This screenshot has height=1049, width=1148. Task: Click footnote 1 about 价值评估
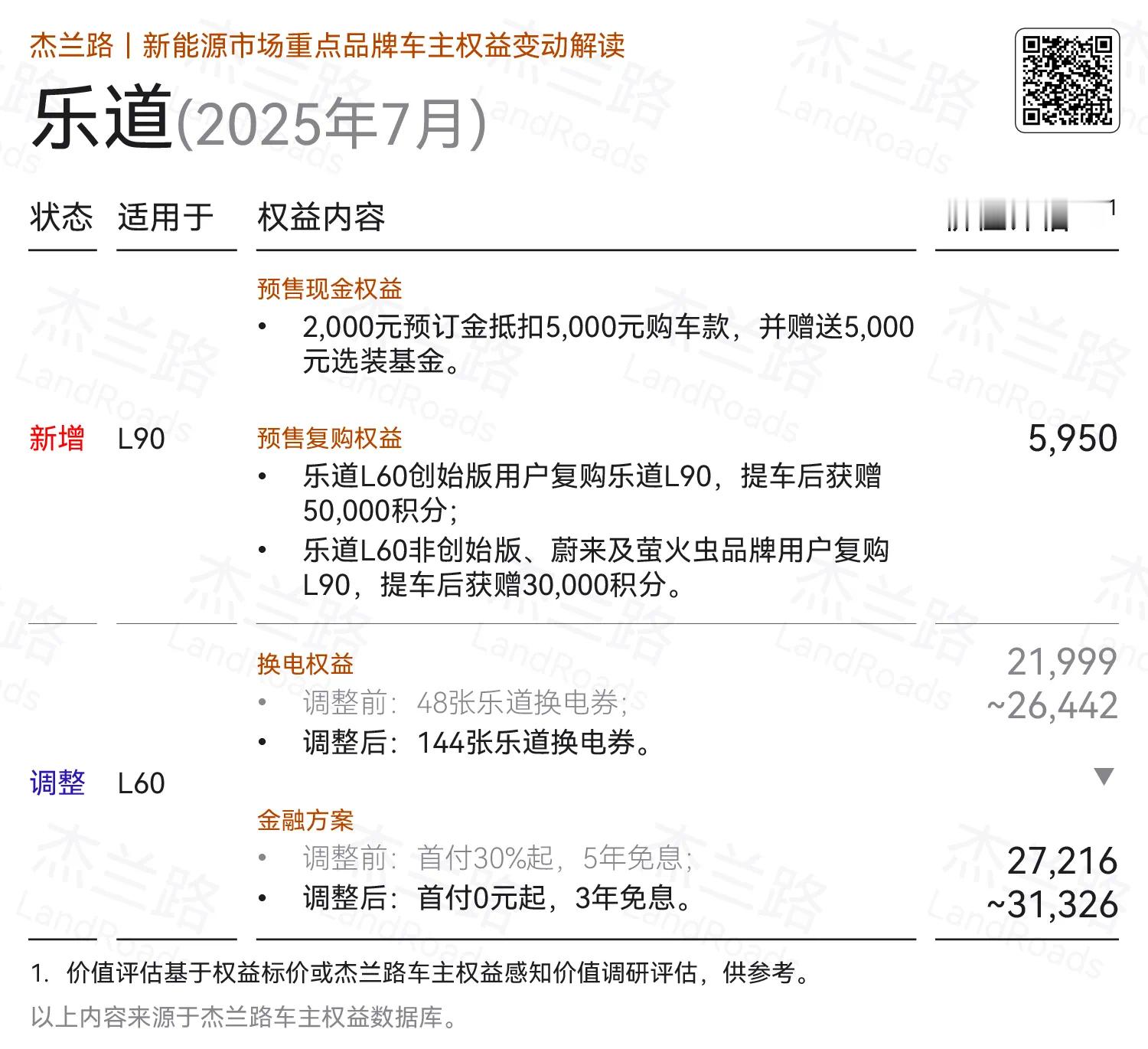pyautogui.click(x=419, y=973)
